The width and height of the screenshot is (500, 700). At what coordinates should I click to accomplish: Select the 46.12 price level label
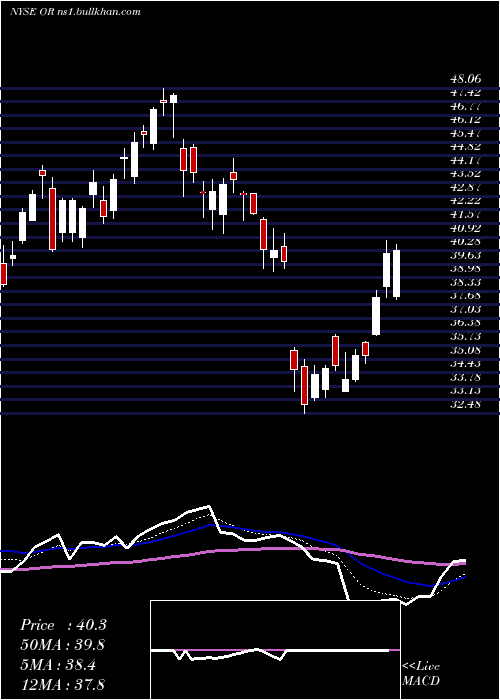[464, 120]
